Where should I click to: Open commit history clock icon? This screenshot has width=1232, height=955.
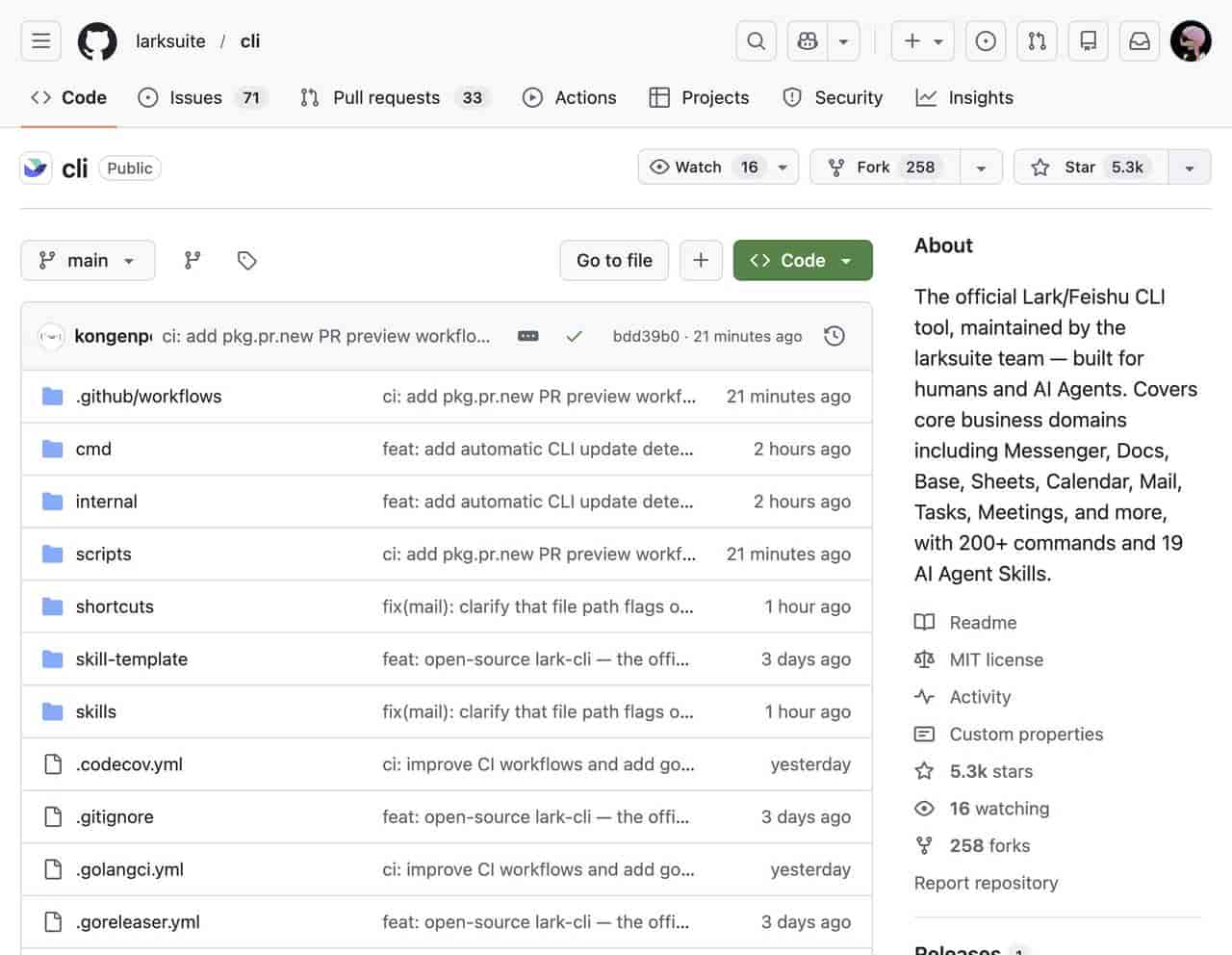[x=834, y=336]
